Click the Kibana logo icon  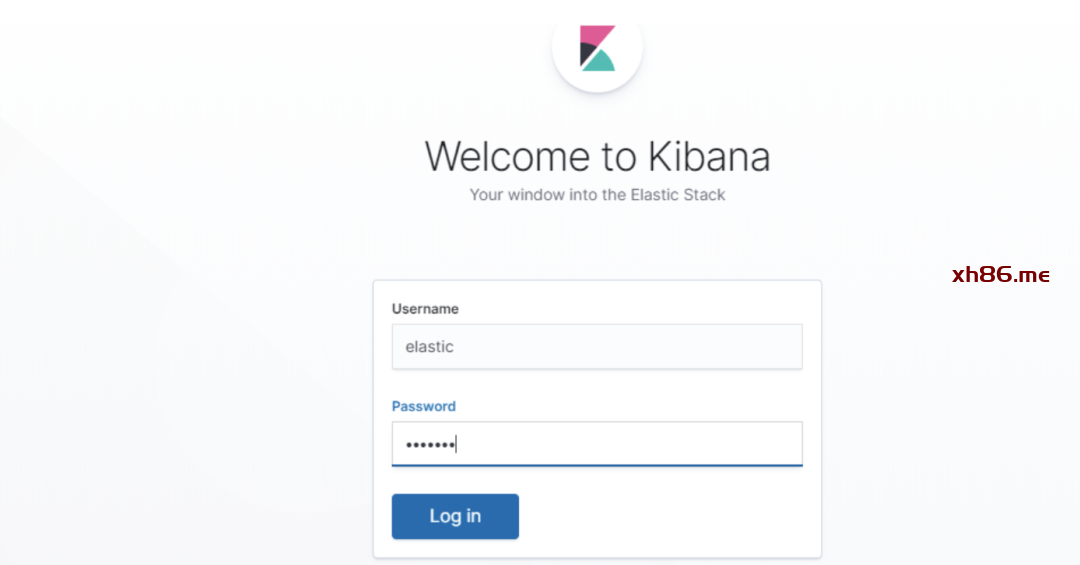tap(597, 48)
